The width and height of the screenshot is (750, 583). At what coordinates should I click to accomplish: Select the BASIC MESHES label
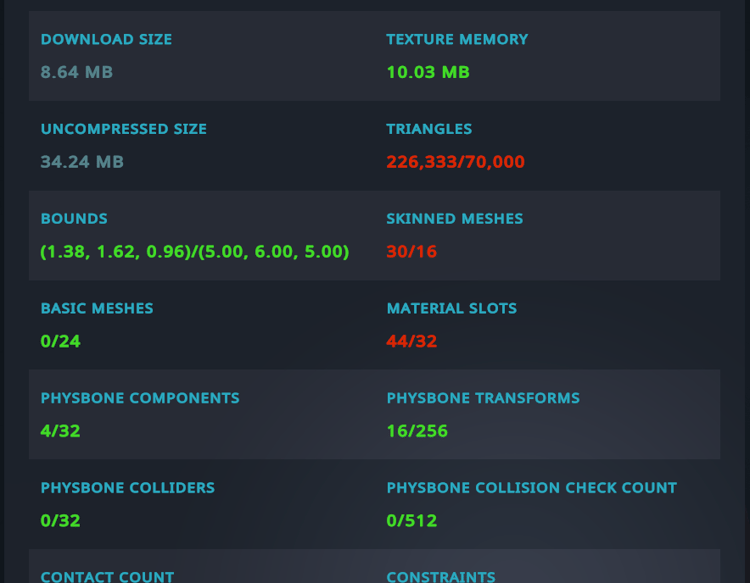97,308
